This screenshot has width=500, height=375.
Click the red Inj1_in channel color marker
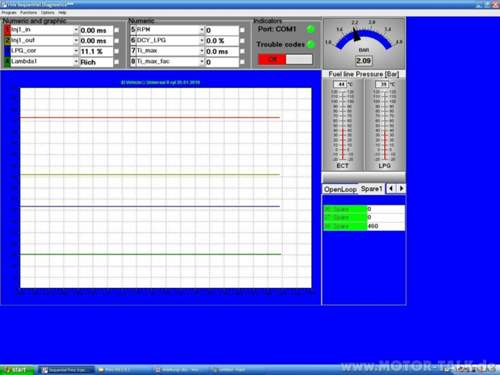tap(7, 30)
